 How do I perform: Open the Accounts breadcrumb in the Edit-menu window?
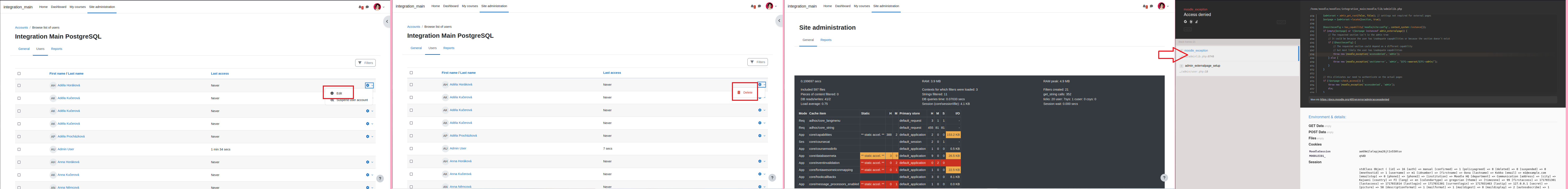21,27
